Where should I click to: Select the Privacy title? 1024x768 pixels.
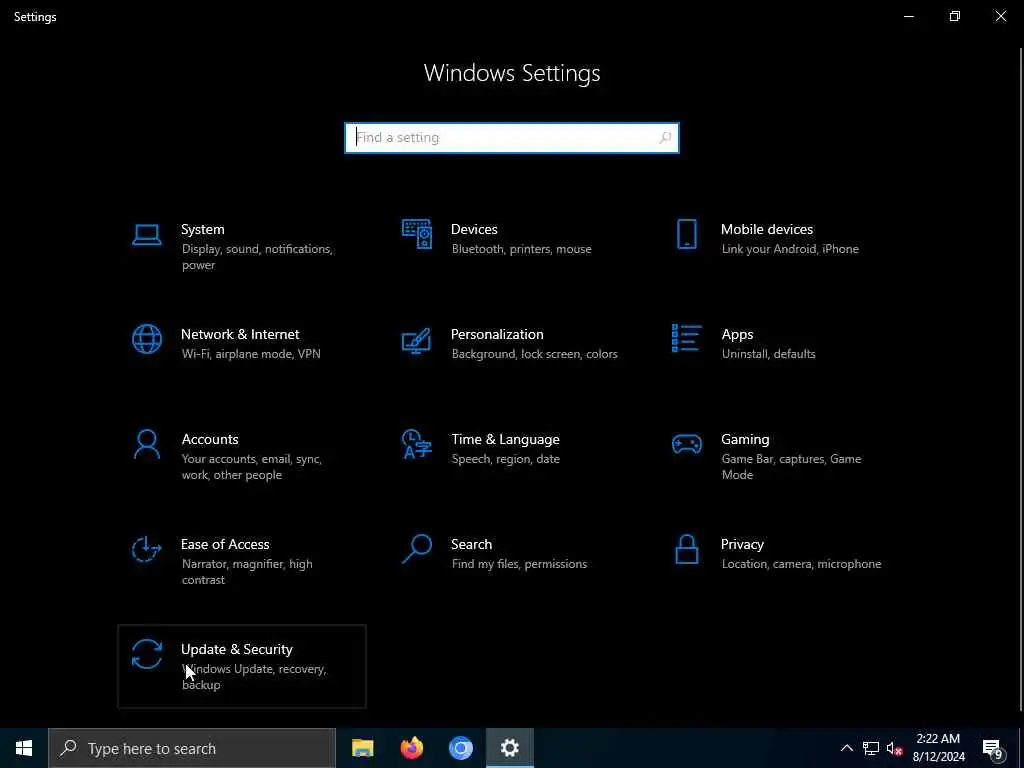click(742, 544)
